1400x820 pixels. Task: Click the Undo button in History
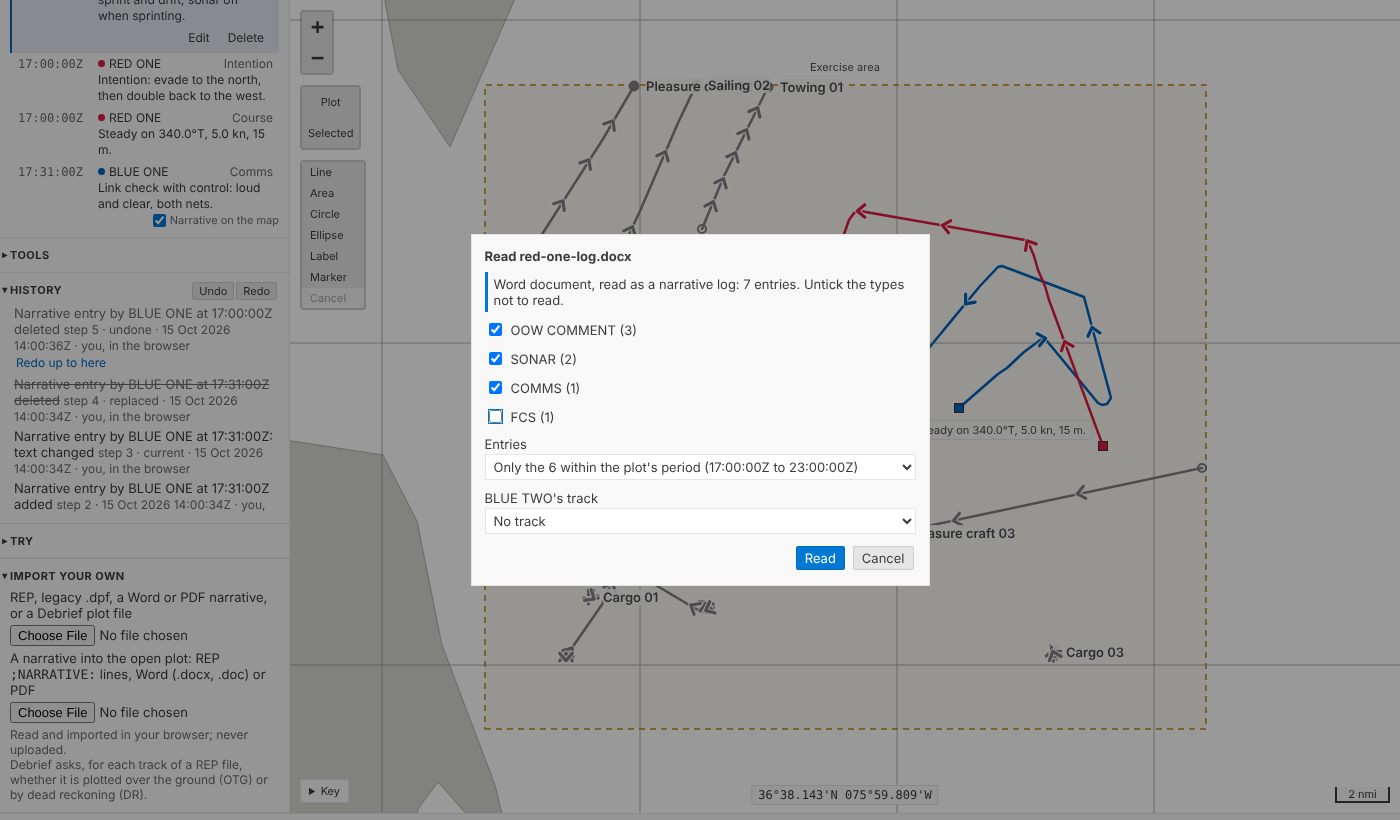pyautogui.click(x=213, y=291)
